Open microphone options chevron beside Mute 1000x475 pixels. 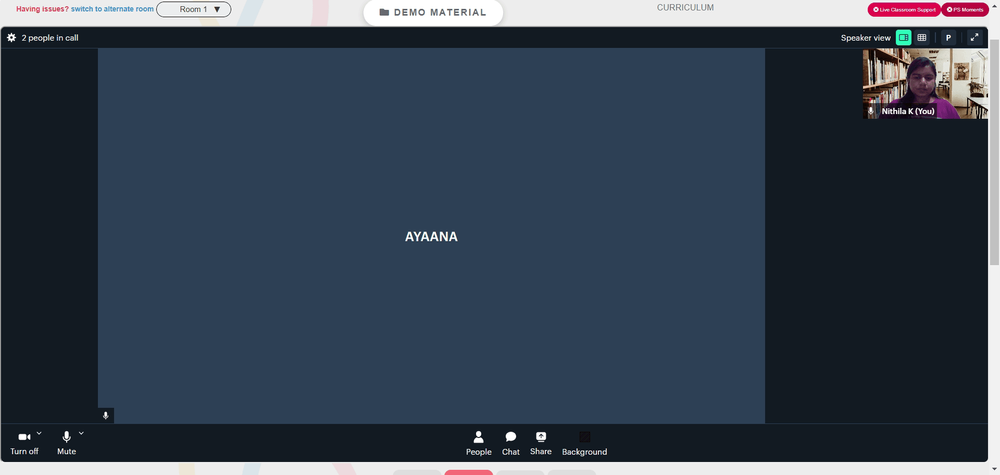81,433
